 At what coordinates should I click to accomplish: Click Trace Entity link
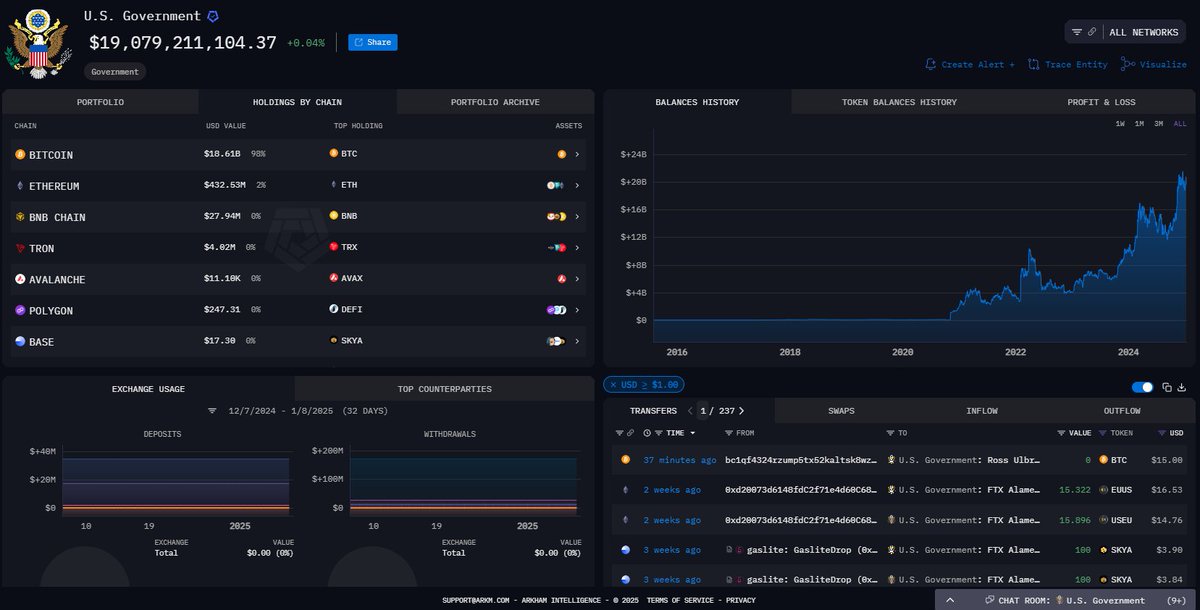point(1068,64)
